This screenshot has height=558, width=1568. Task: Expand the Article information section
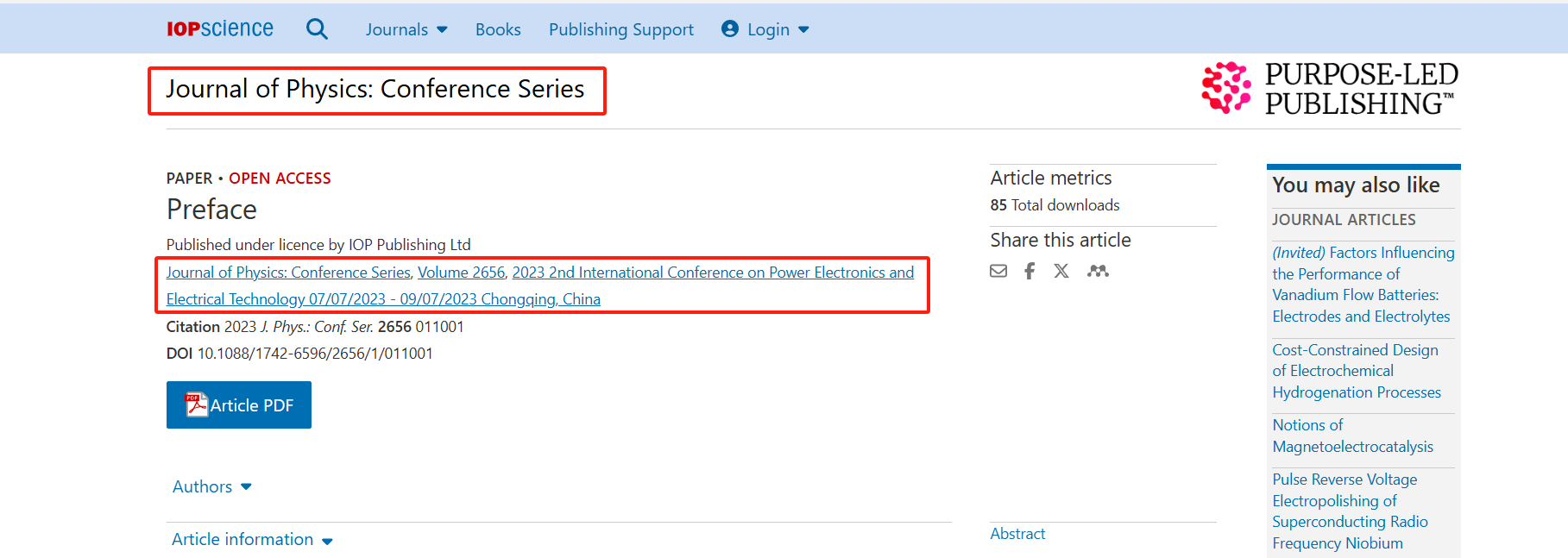click(252, 539)
